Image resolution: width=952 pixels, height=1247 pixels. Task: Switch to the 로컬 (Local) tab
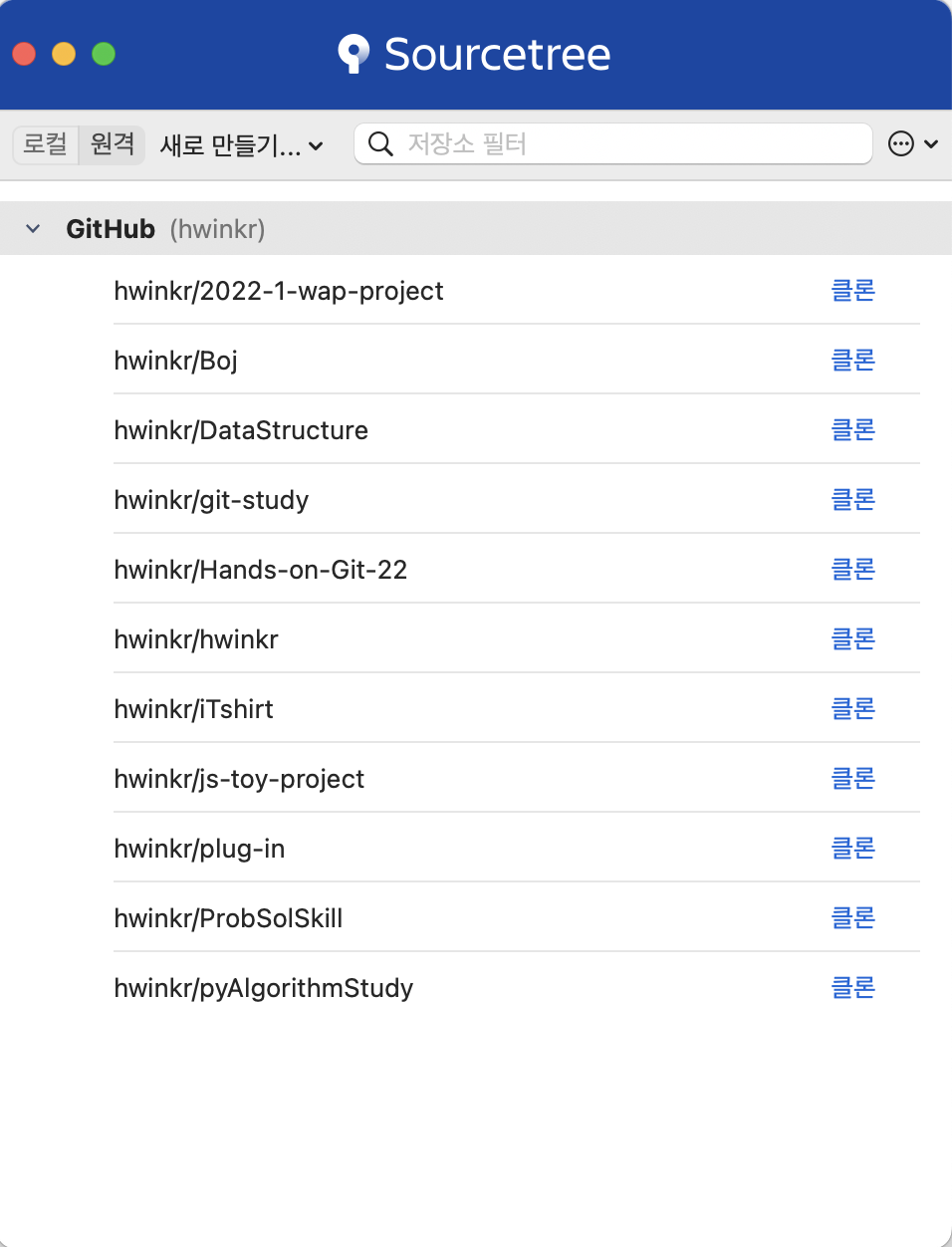45,143
